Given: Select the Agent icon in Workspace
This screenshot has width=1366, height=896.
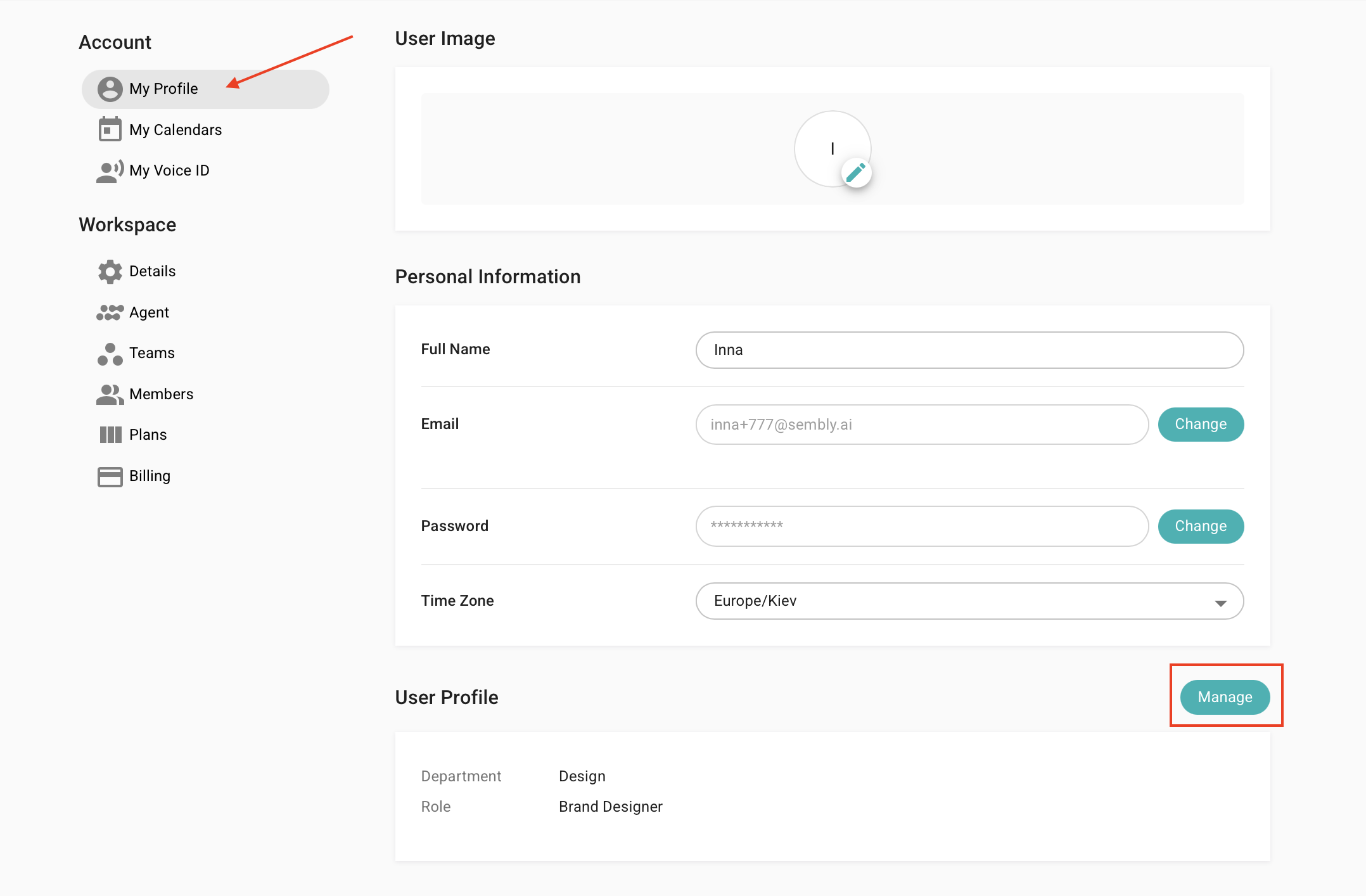Looking at the screenshot, I should pos(110,312).
